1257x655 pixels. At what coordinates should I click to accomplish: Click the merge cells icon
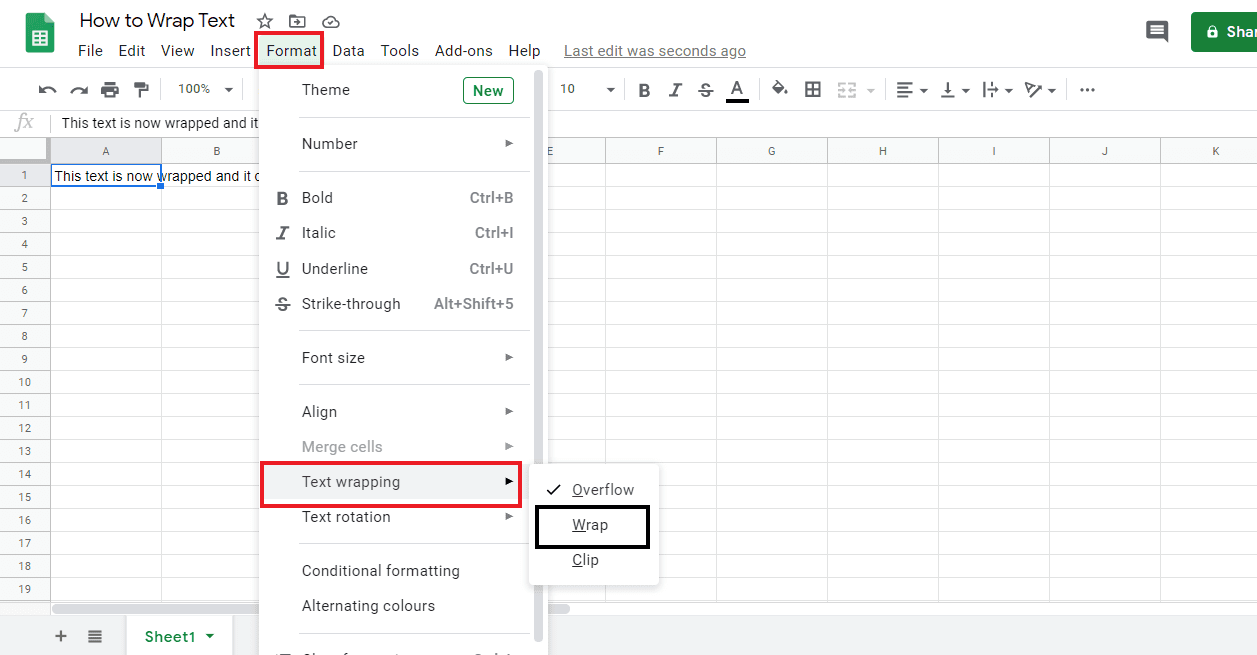(847, 90)
